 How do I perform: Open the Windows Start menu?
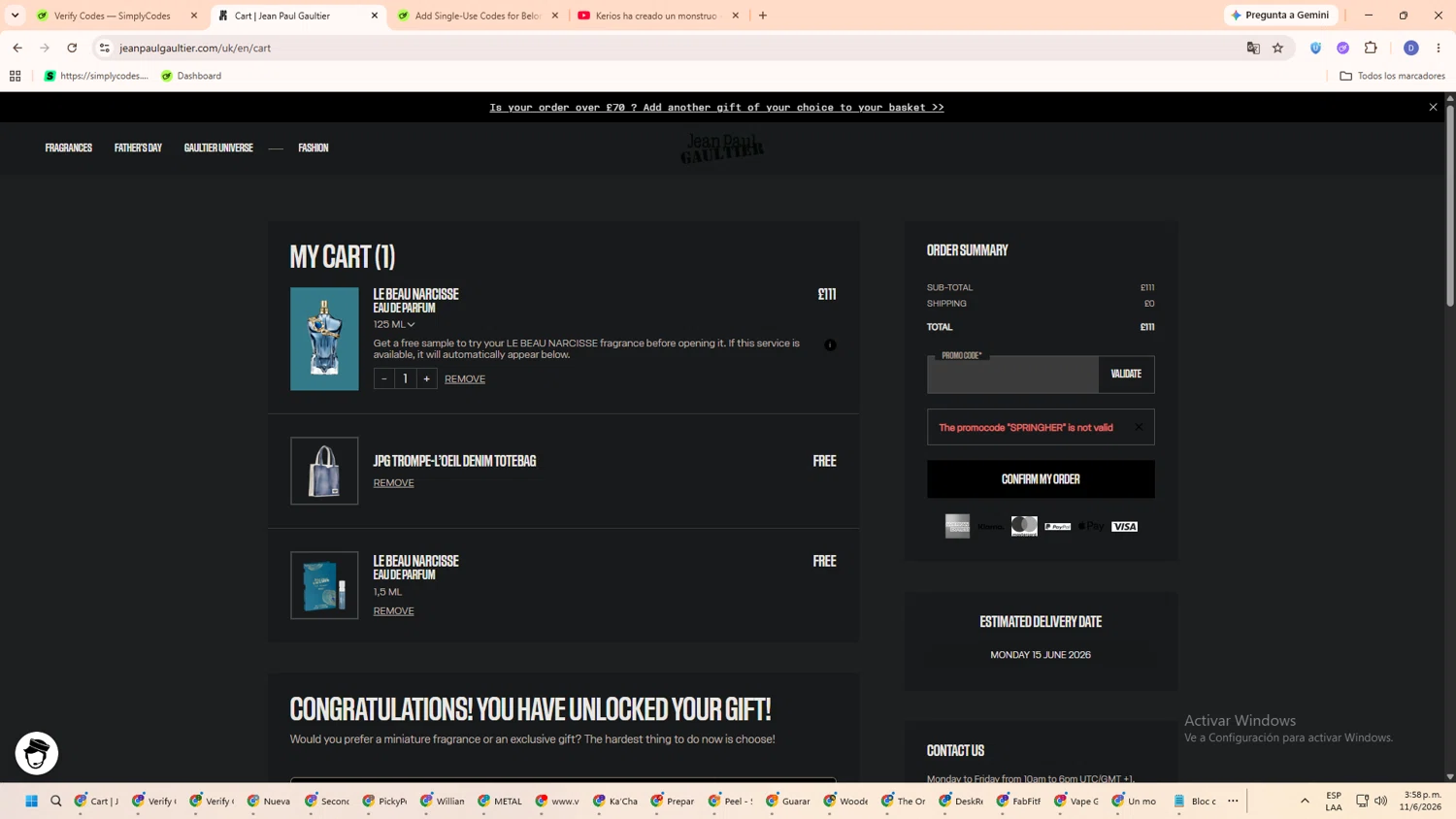31,801
